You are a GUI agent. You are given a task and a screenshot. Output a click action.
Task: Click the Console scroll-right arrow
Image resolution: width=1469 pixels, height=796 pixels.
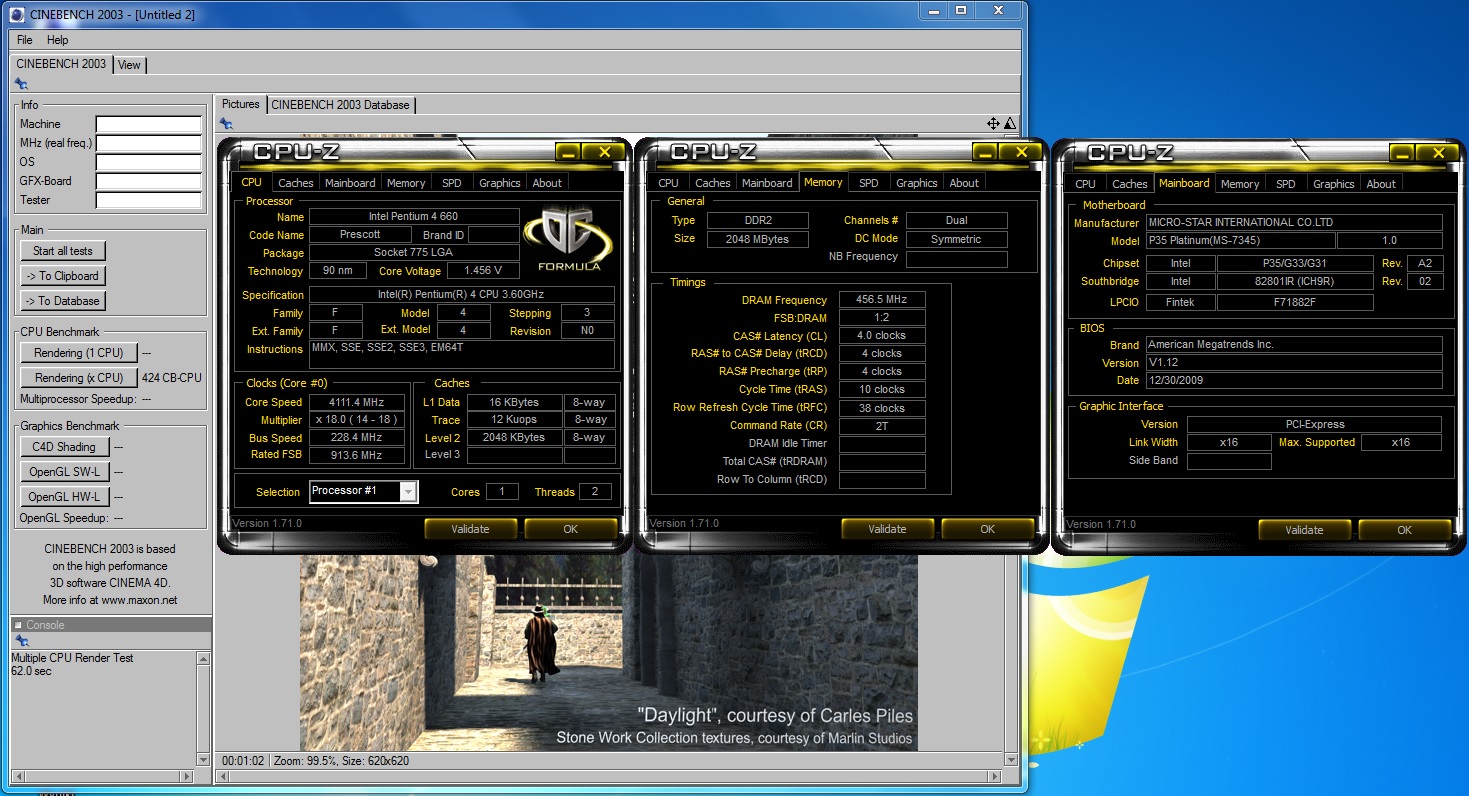pos(187,776)
